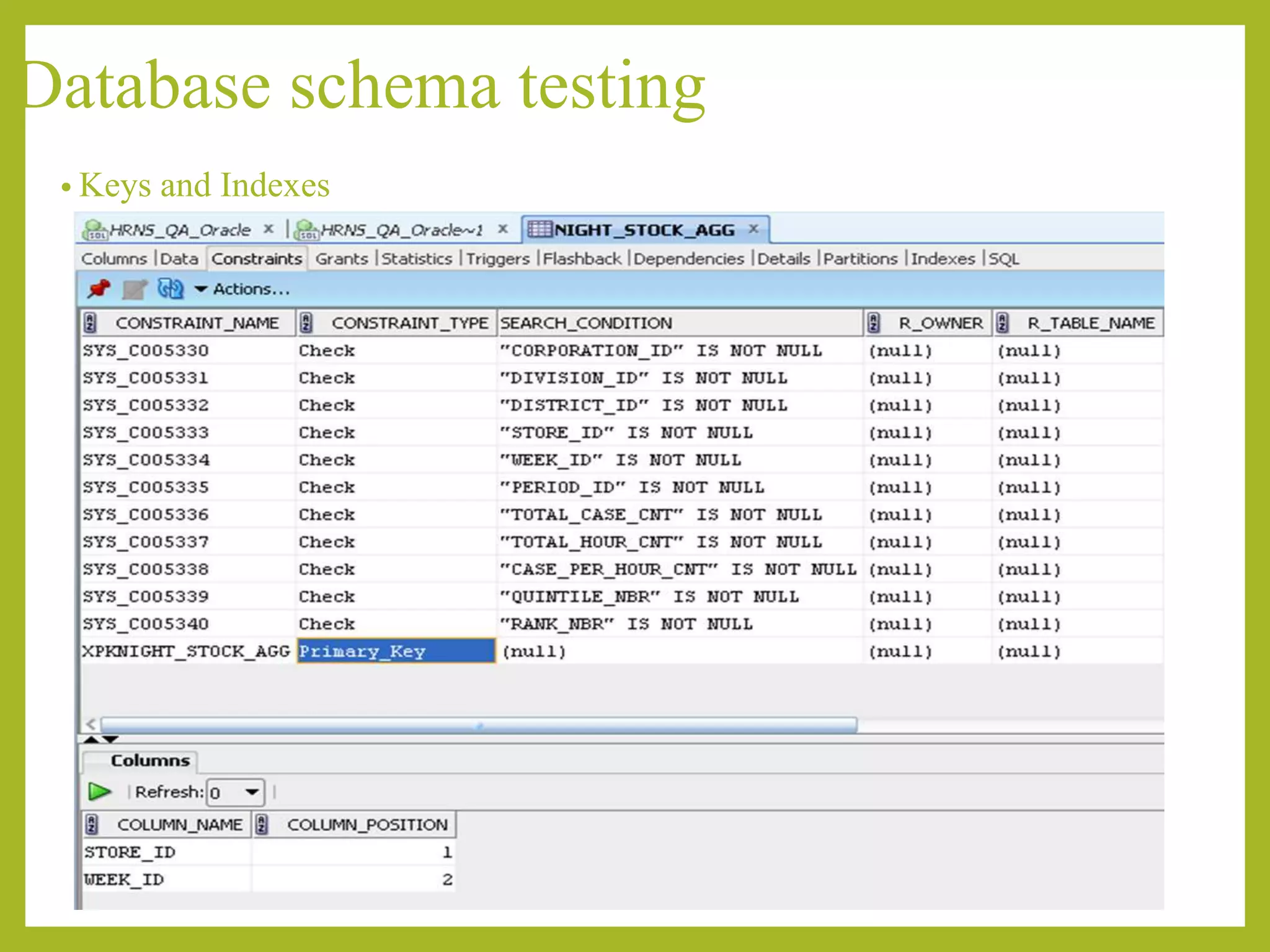
Task: Click sort icon on R_OWNER header
Action: pos(874,323)
